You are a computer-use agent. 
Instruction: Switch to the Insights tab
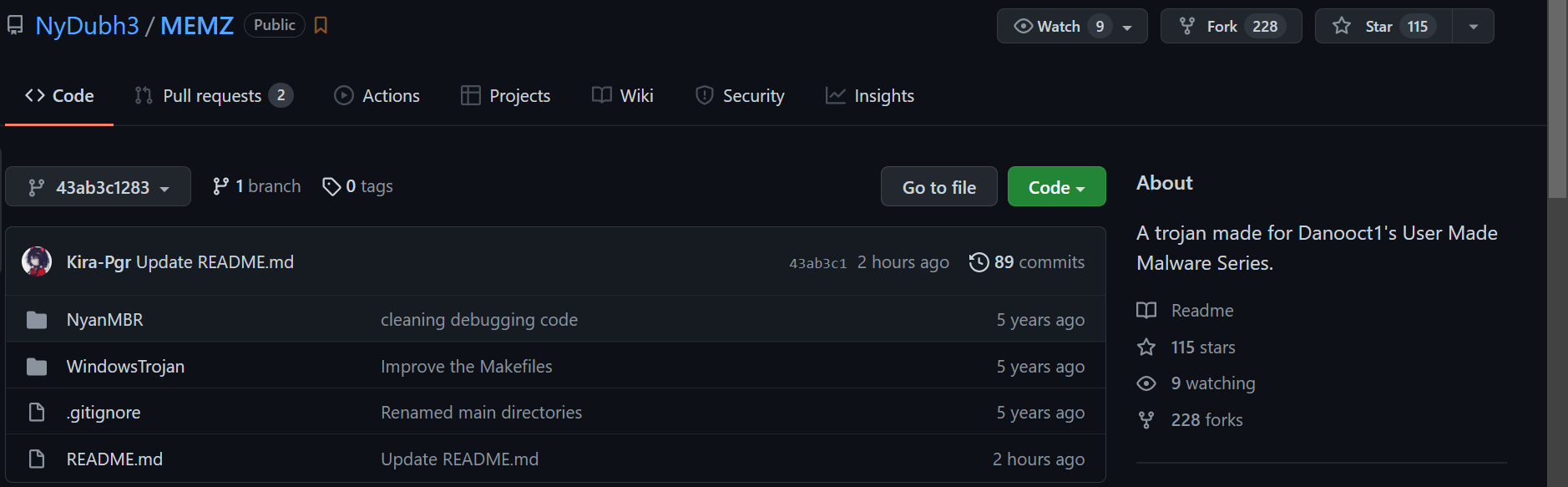(870, 96)
